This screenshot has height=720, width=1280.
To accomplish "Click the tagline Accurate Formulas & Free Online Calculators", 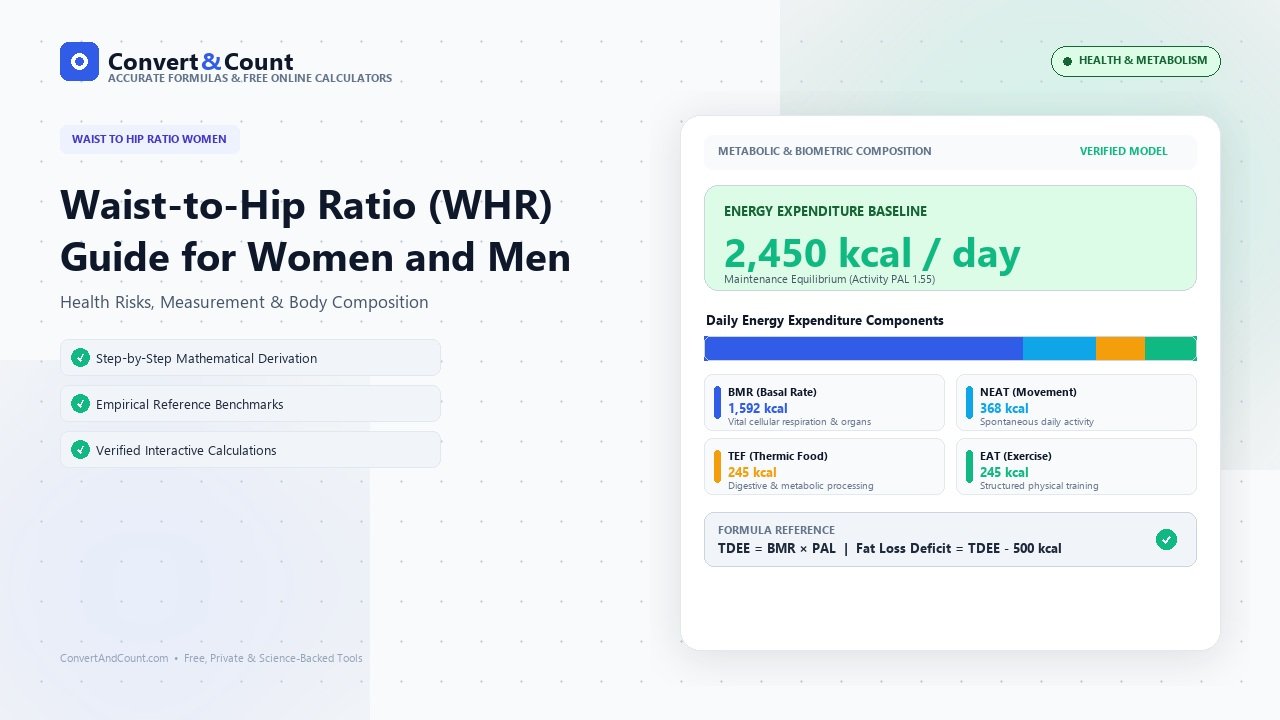I will pos(250,78).
